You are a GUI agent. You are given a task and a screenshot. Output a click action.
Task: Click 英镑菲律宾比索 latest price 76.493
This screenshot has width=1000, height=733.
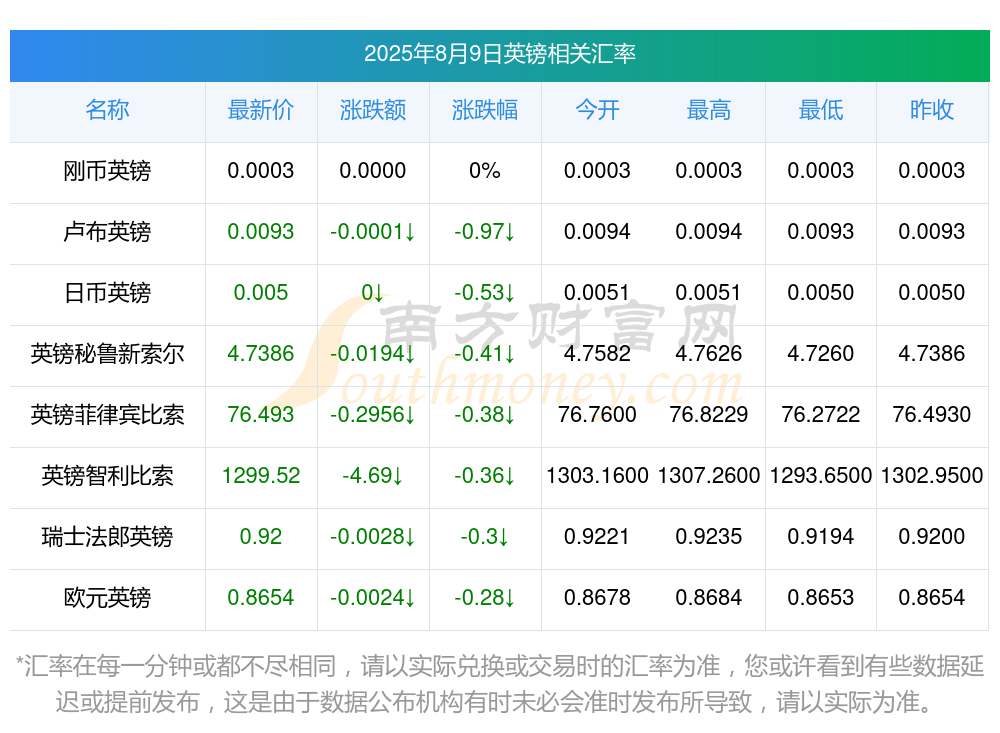click(x=261, y=415)
